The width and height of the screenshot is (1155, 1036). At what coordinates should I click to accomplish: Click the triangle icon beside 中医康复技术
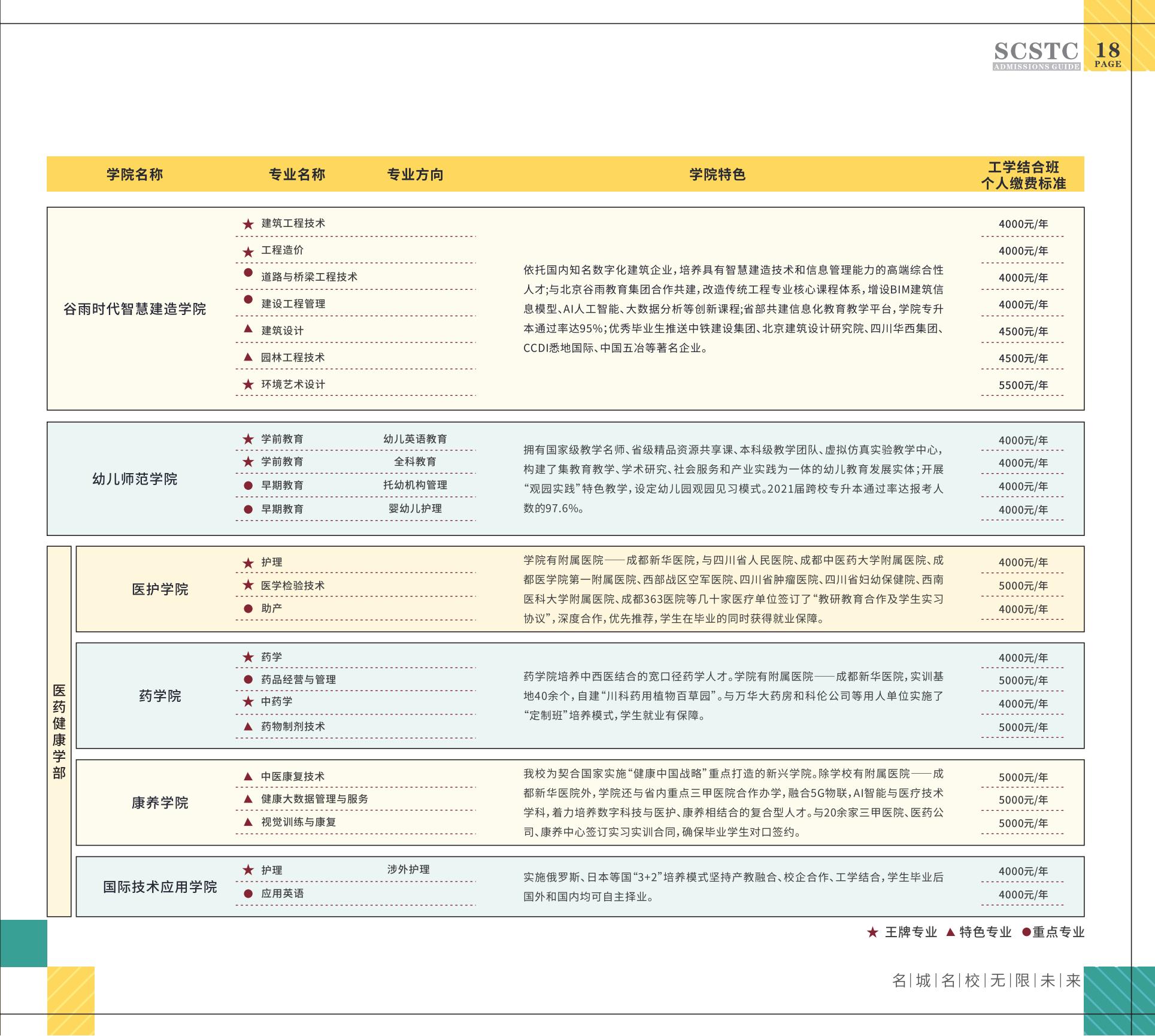point(248,776)
